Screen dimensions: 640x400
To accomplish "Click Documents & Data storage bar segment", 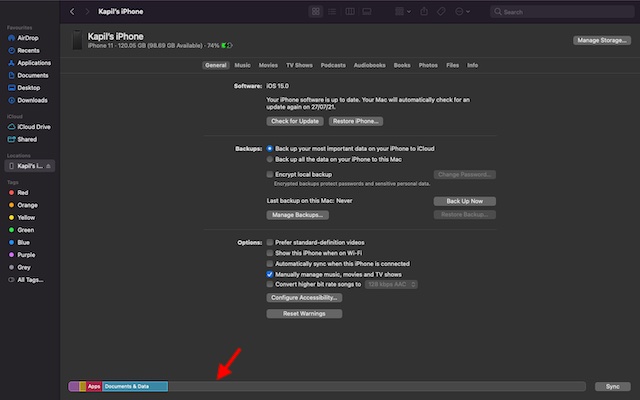I will (x=134, y=386).
